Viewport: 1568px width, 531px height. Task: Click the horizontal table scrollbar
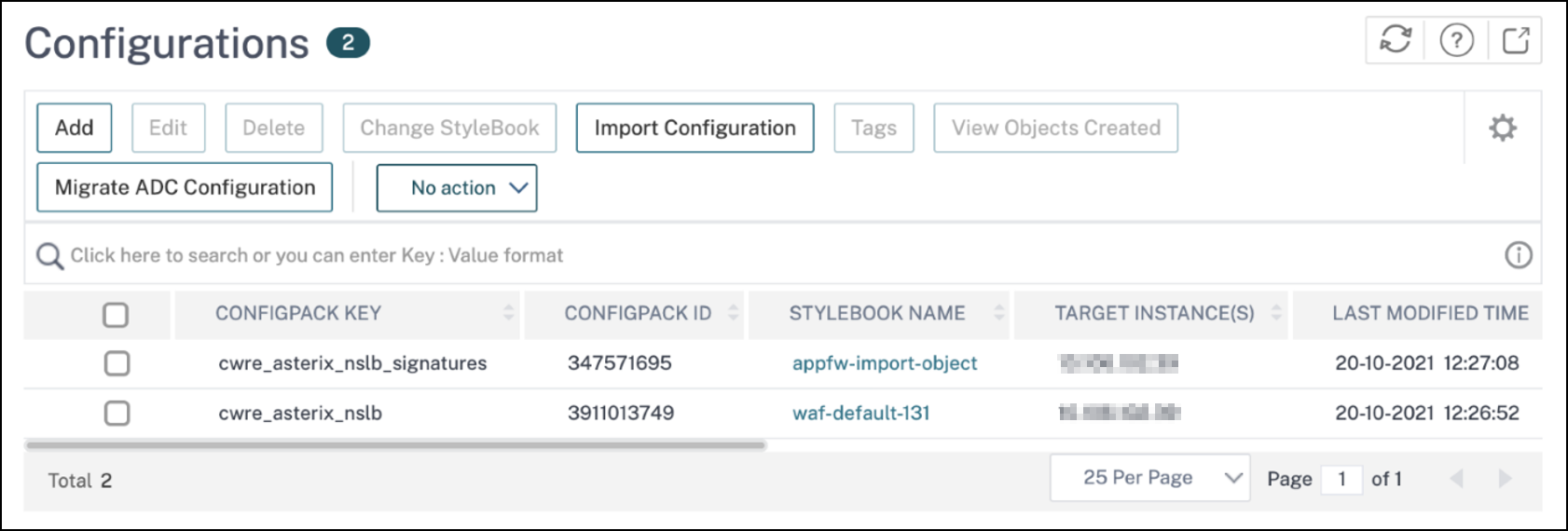coord(396,445)
